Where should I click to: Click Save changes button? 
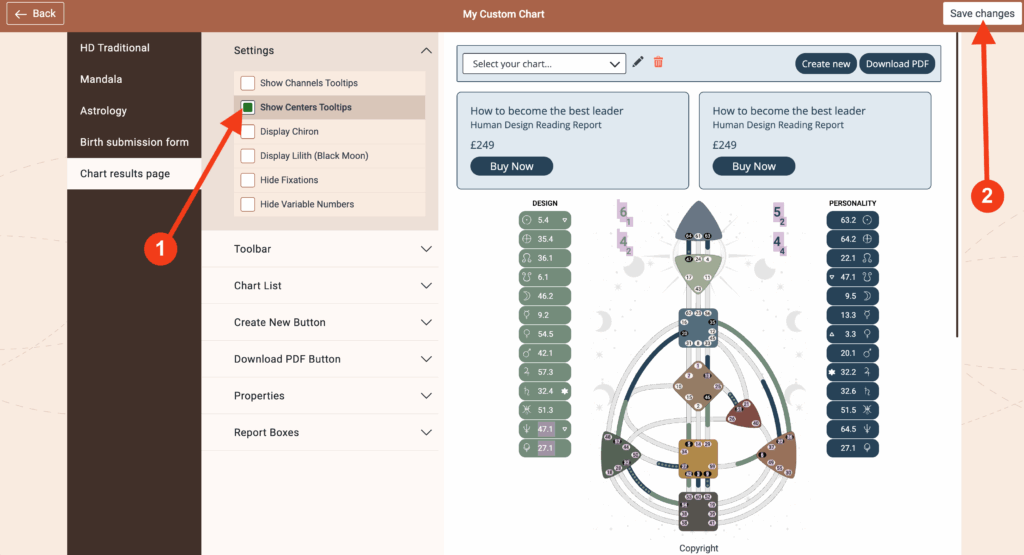click(981, 13)
